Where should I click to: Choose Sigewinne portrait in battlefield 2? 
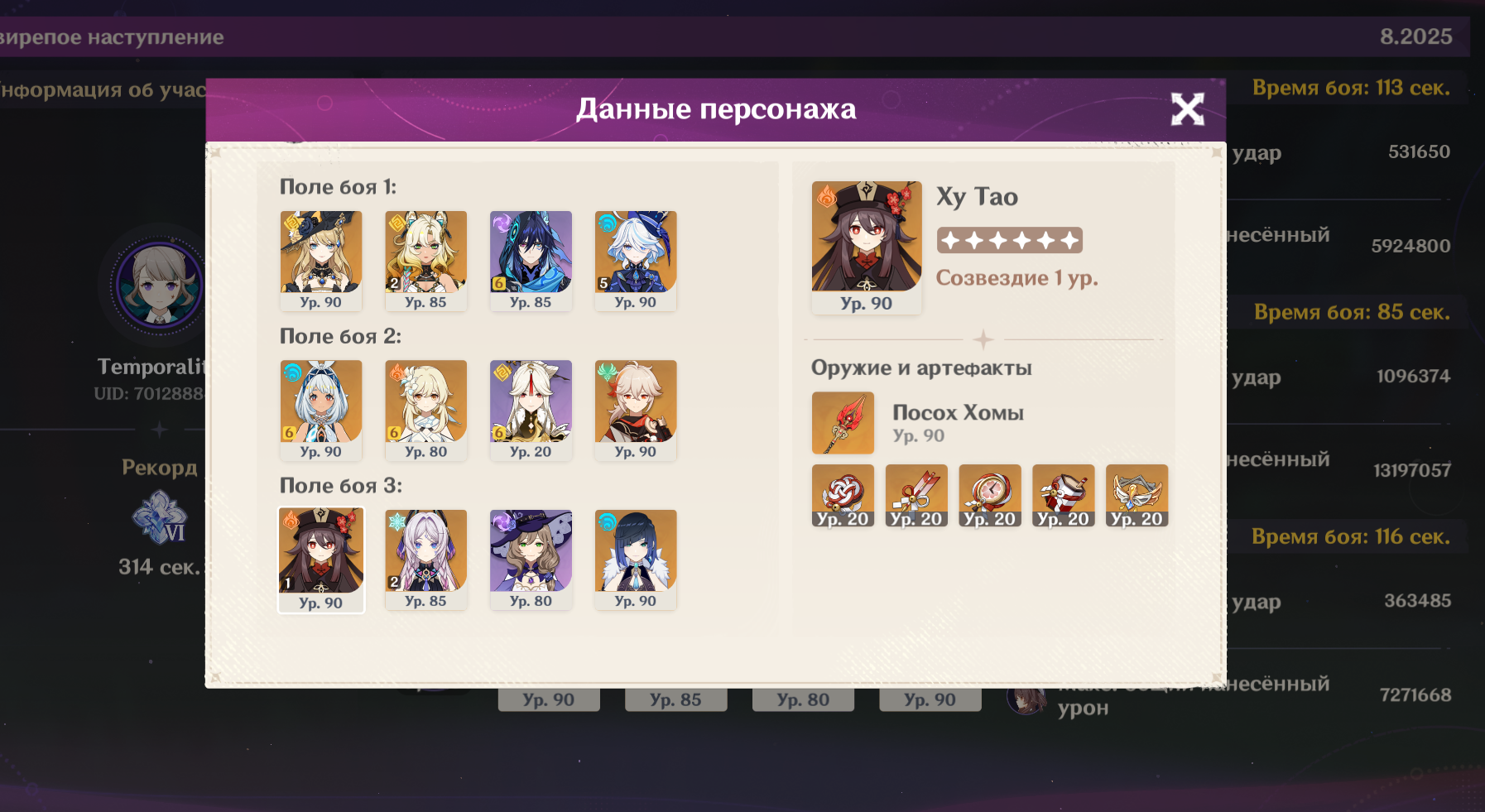pos(321,410)
